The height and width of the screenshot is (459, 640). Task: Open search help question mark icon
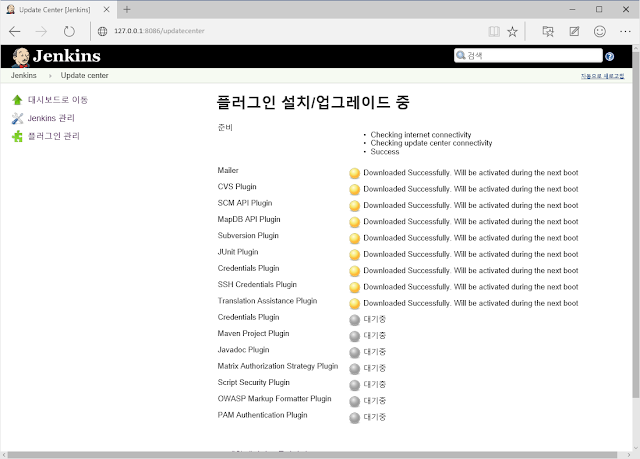(609, 57)
